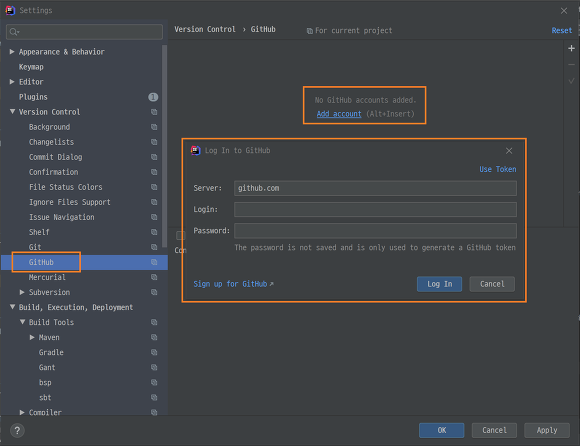580x446 pixels.
Task: Click project-level icon next to Maven
Action: [x=154, y=337]
